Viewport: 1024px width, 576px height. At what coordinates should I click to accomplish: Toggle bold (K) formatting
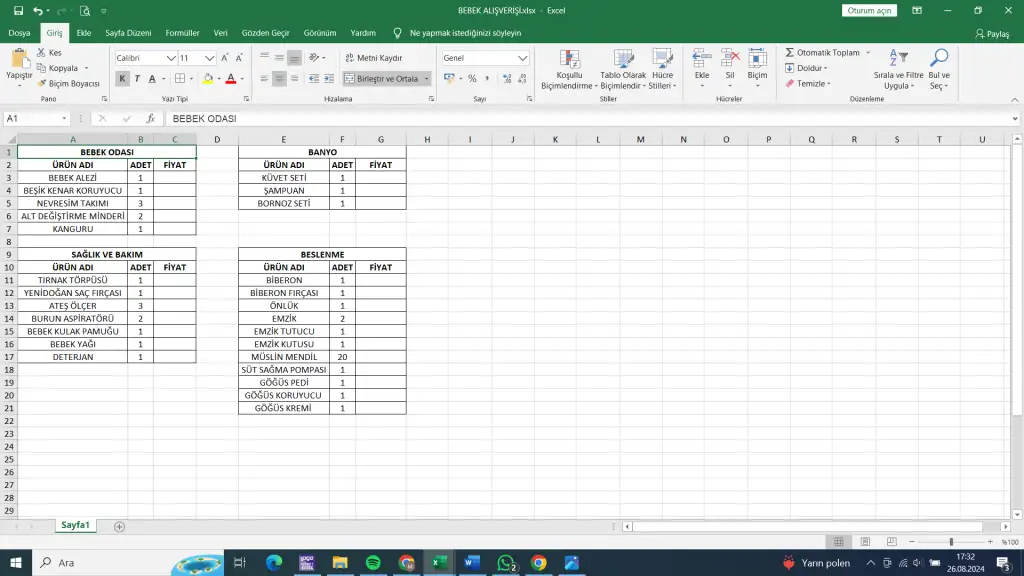coord(123,79)
